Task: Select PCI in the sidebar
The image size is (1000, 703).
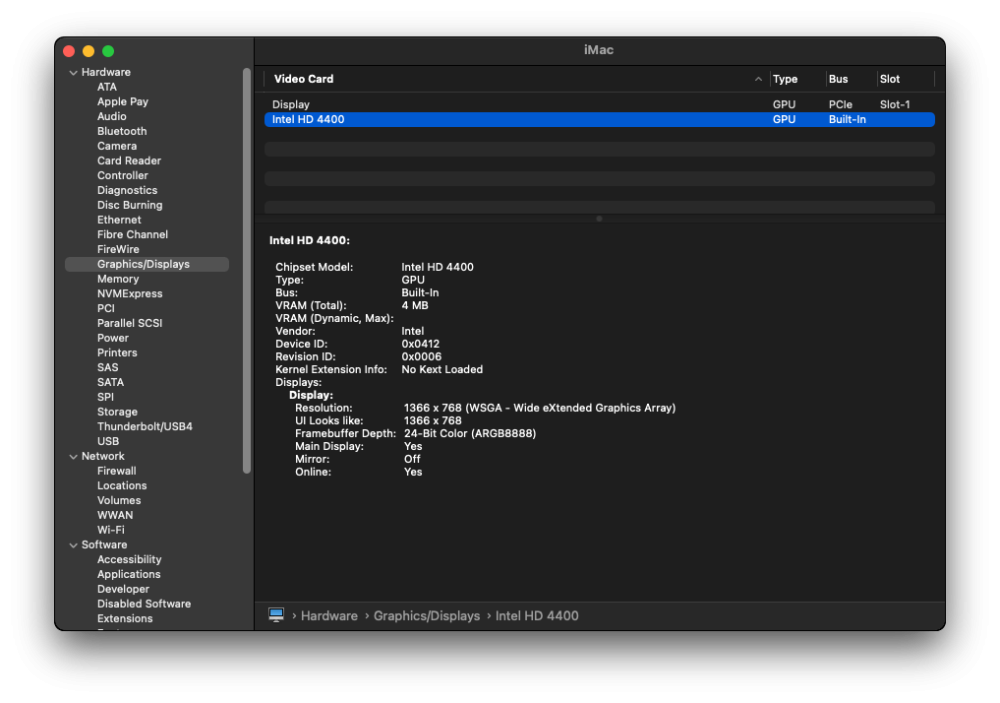Action: tap(106, 308)
